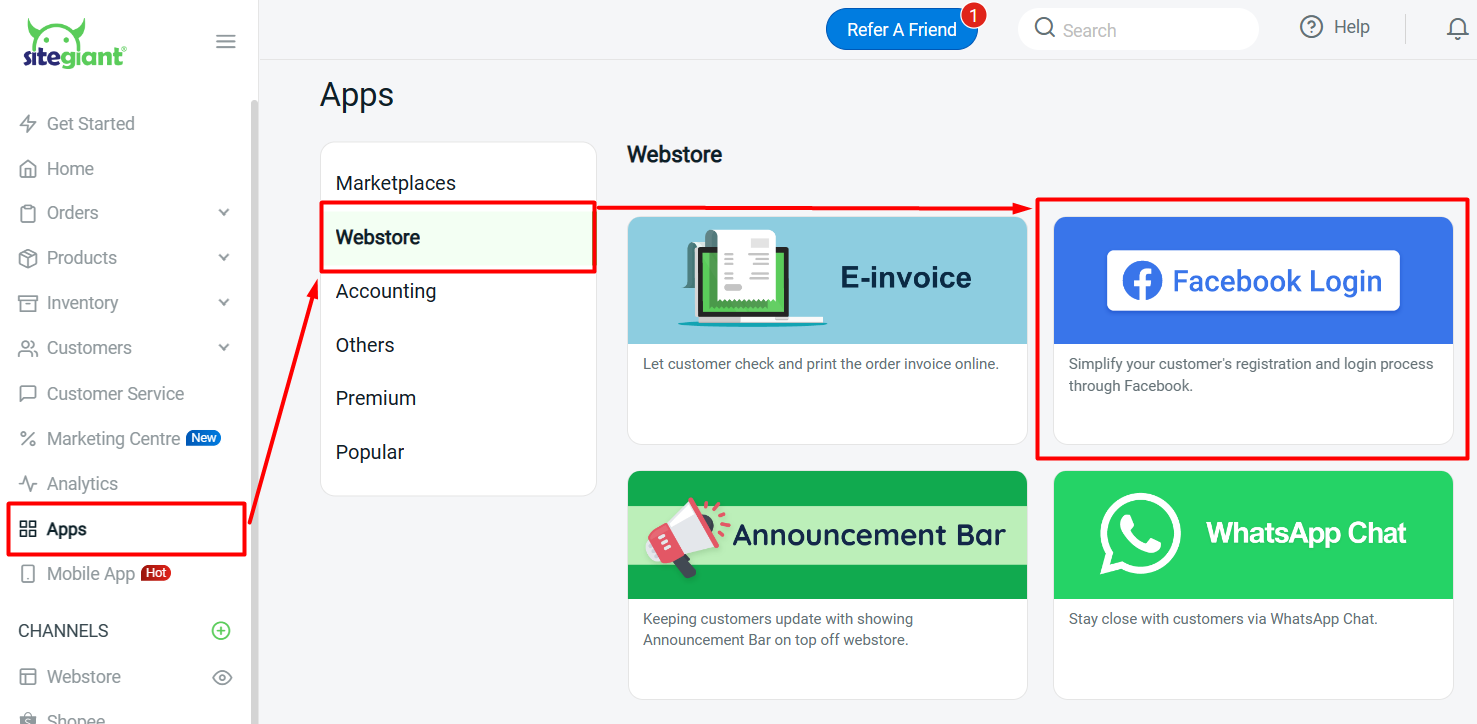Open the Announcement Bar app card

pos(827,585)
